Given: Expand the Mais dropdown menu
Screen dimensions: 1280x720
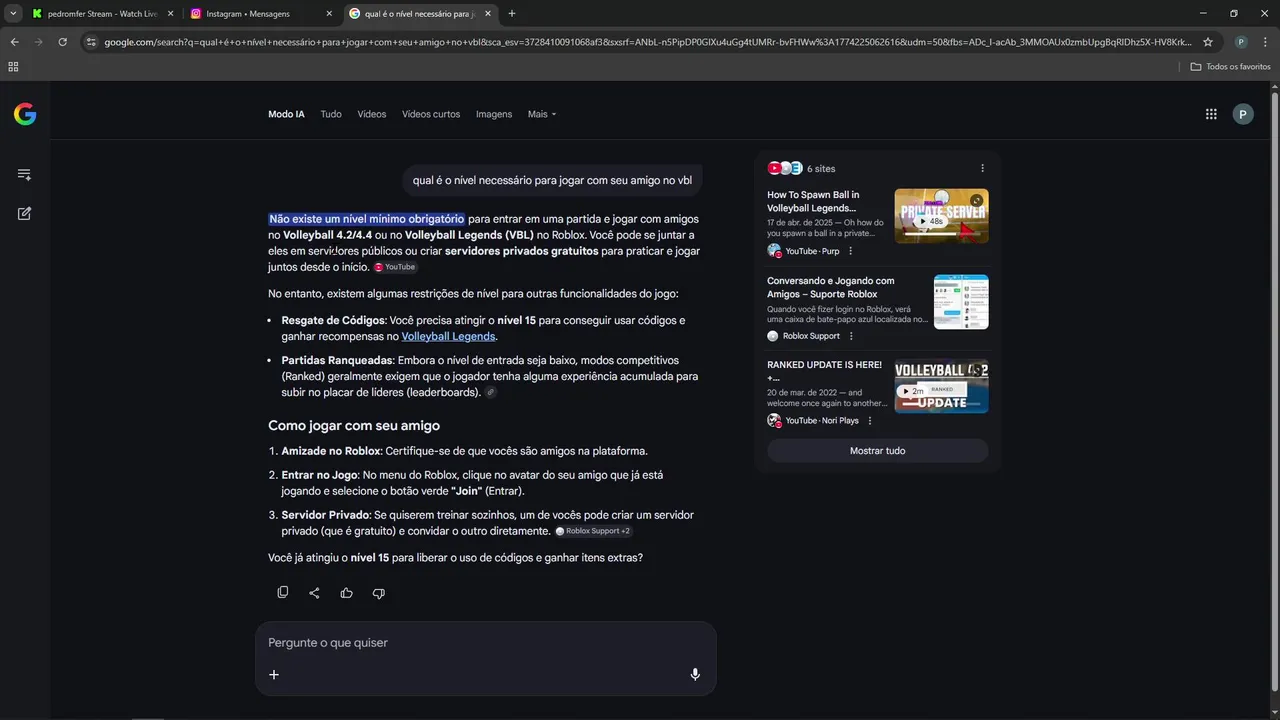Looking at the screenshot, I should click(x=542, y=114).
